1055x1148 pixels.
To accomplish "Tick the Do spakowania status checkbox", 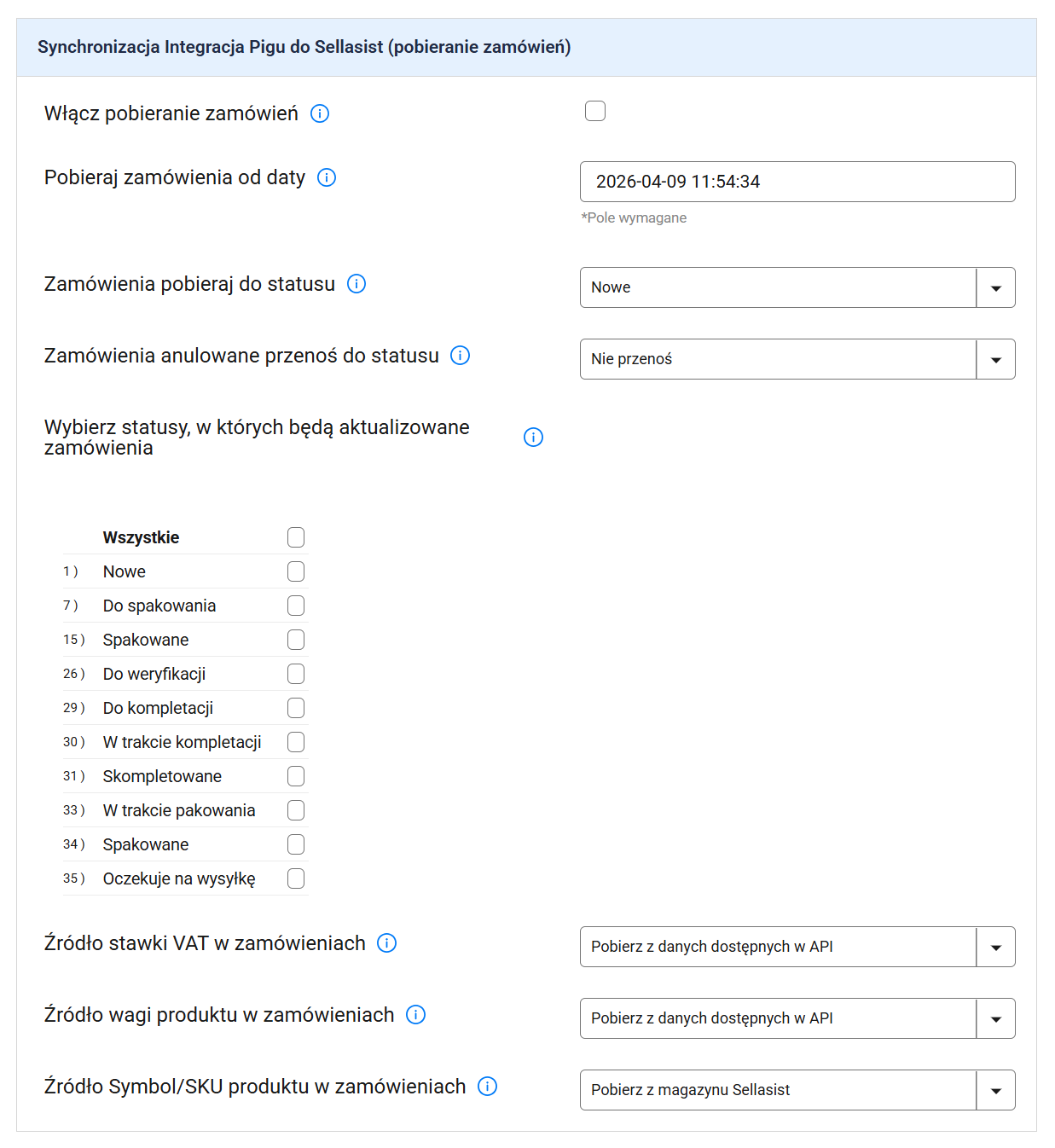I will pos(296,606).
